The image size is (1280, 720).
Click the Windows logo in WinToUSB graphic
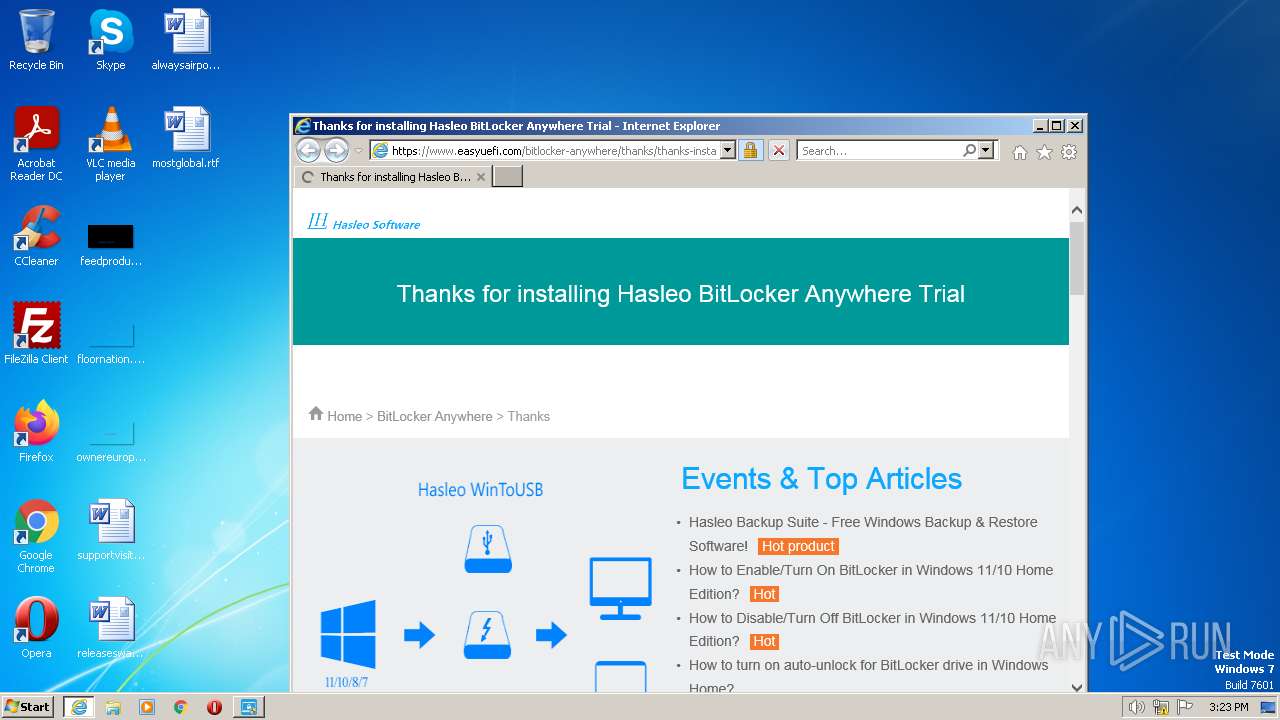pyautogui.click(x=348, y=634)
